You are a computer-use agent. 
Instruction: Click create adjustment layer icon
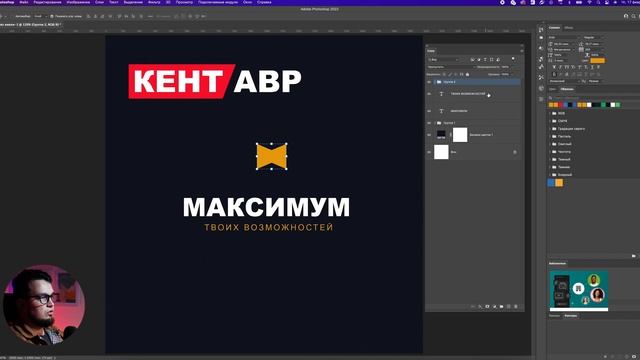494,306
